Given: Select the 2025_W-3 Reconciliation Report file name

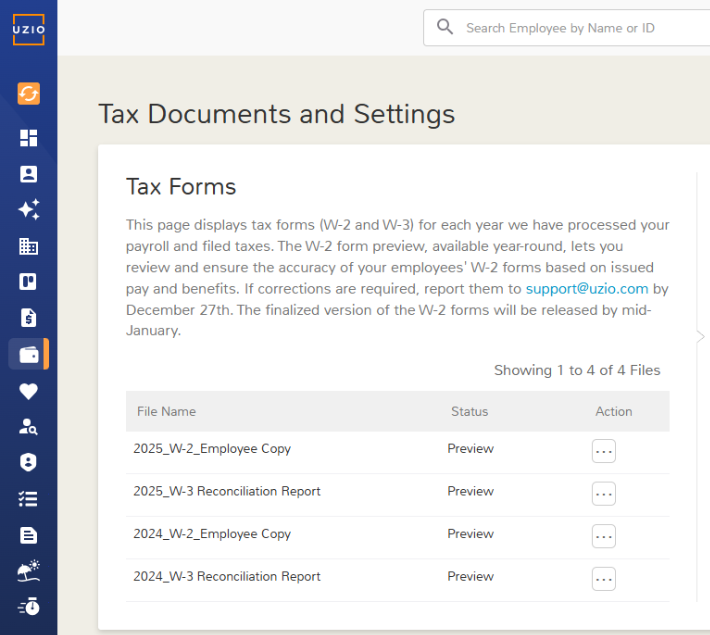Looking at the screenshot, I should (227, 491).
